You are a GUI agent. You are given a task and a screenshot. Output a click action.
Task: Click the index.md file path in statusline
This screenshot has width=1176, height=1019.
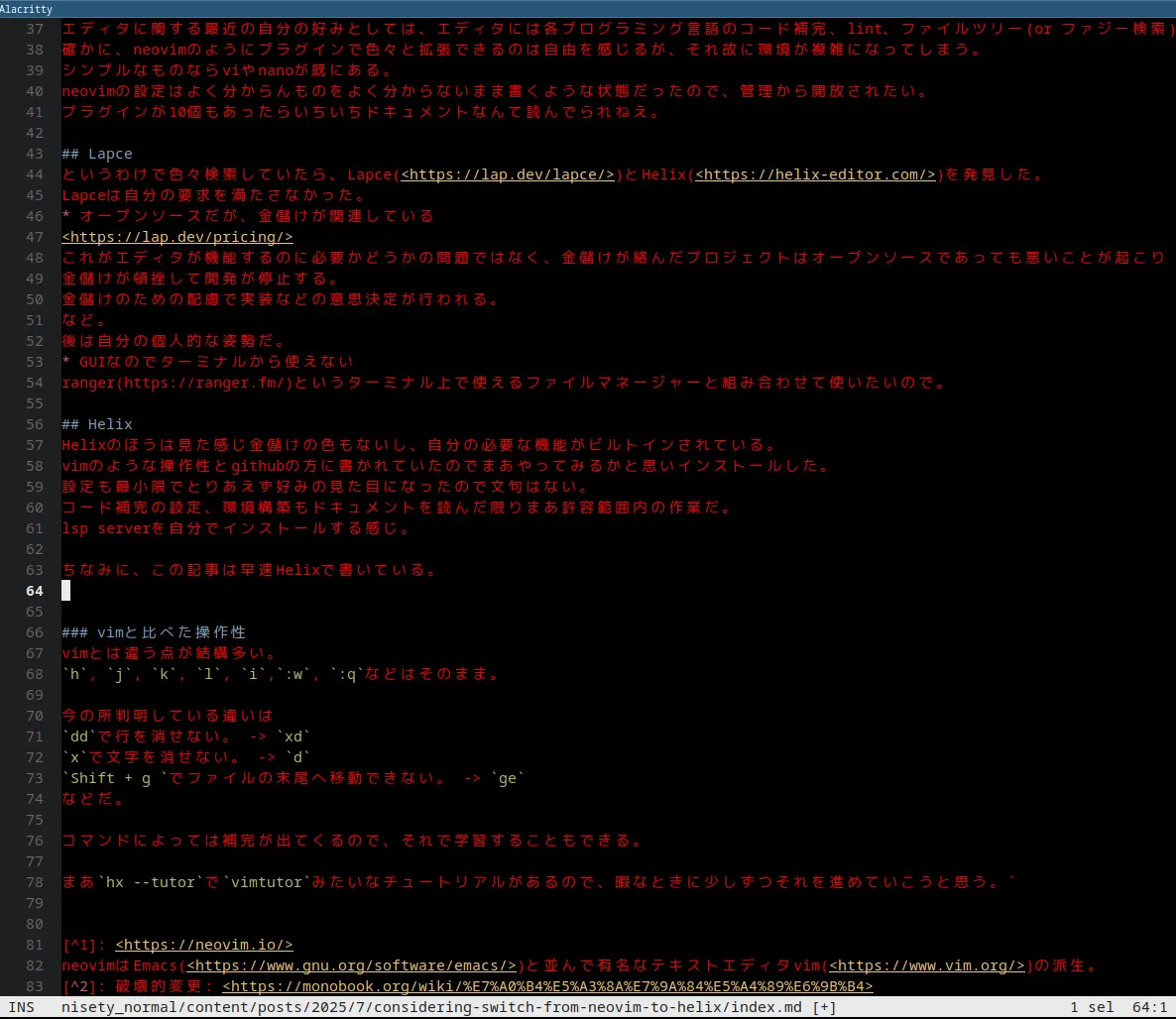(x=431, y=1007)
